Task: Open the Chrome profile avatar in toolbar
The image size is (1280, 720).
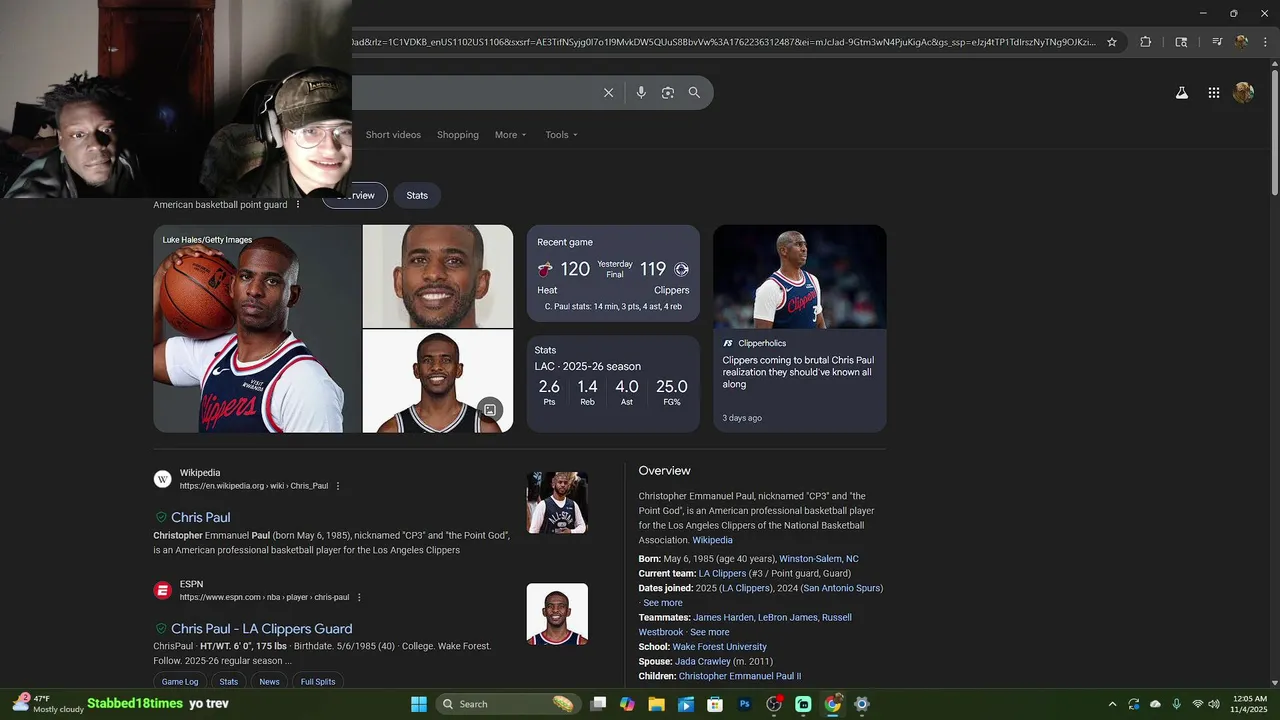Action: (1241, 42)
